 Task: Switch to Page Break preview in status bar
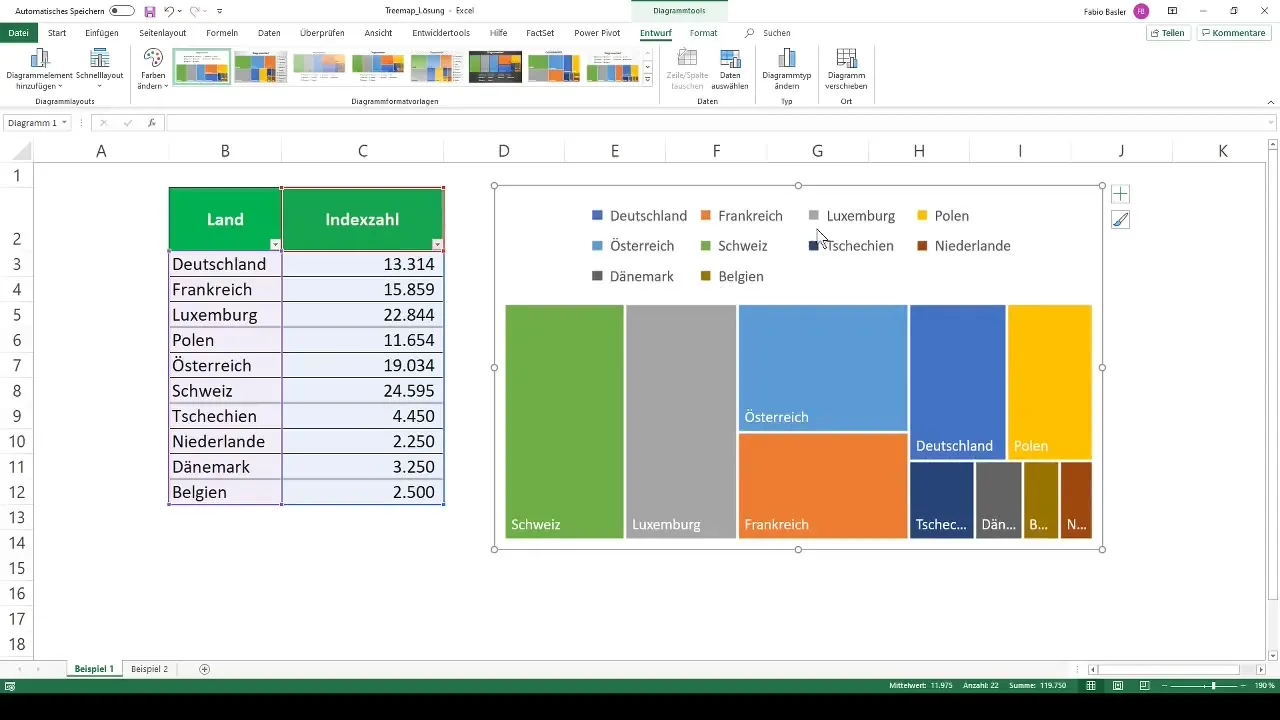tap(1145, 686)
